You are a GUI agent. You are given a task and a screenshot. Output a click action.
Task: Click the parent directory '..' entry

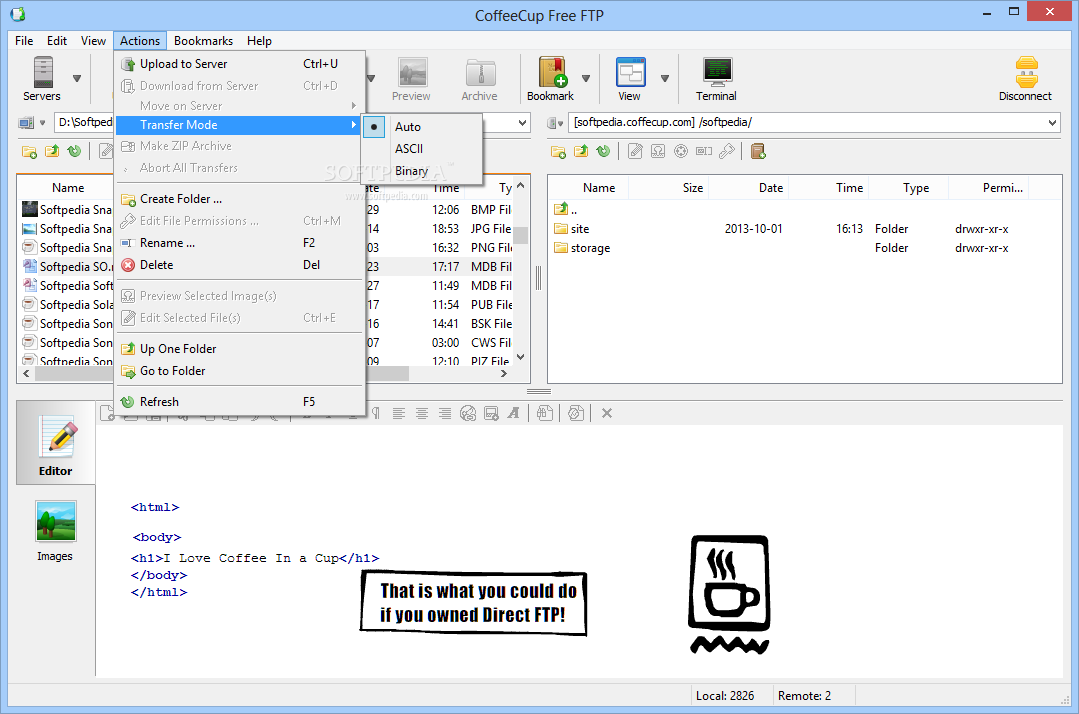[x=566, y=210]
